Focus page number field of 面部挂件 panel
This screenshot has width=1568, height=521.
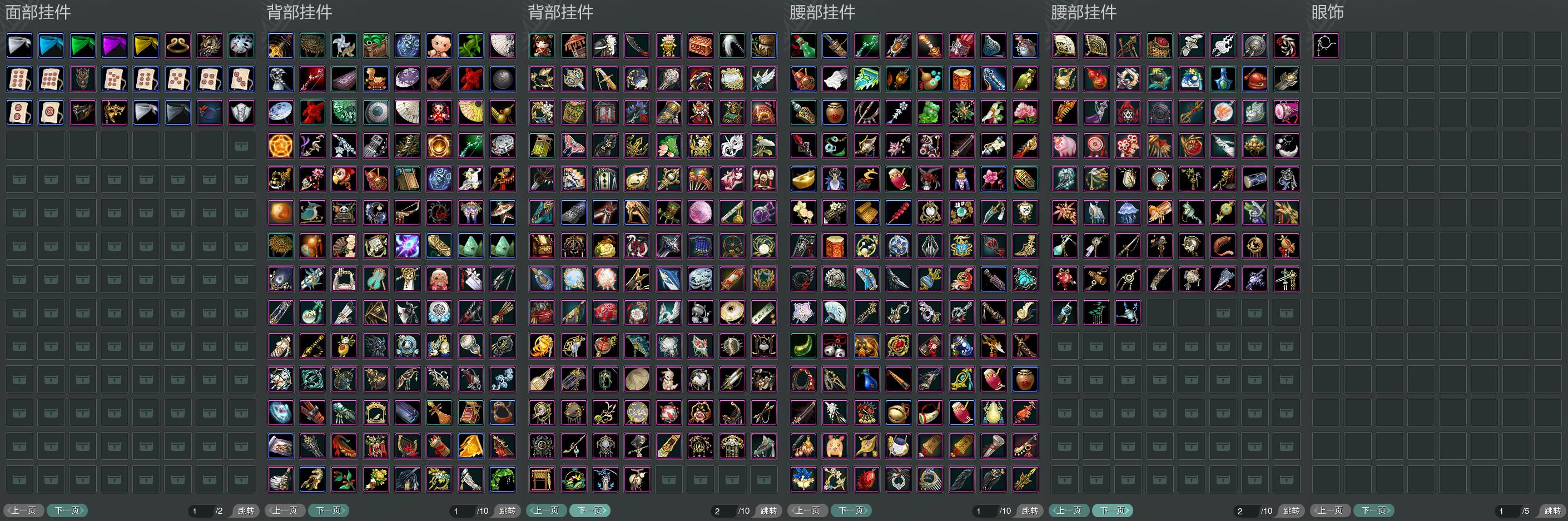tap(200, 511)
